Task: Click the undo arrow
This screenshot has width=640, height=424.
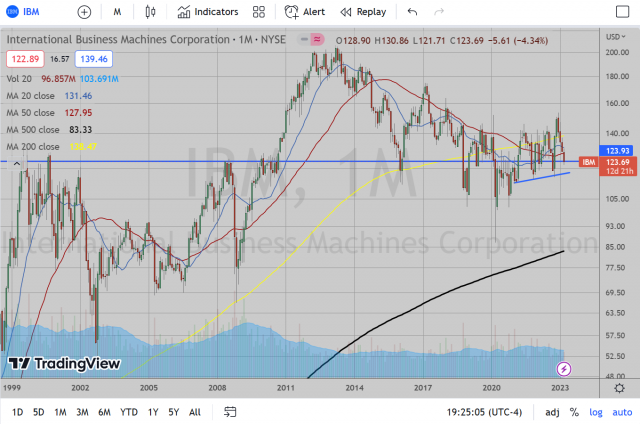Action: click(412, 12)
